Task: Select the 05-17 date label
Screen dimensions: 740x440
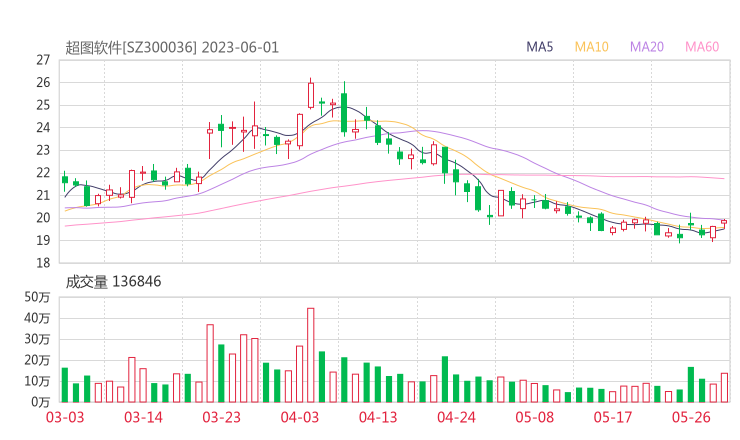Action: point(613,417)
